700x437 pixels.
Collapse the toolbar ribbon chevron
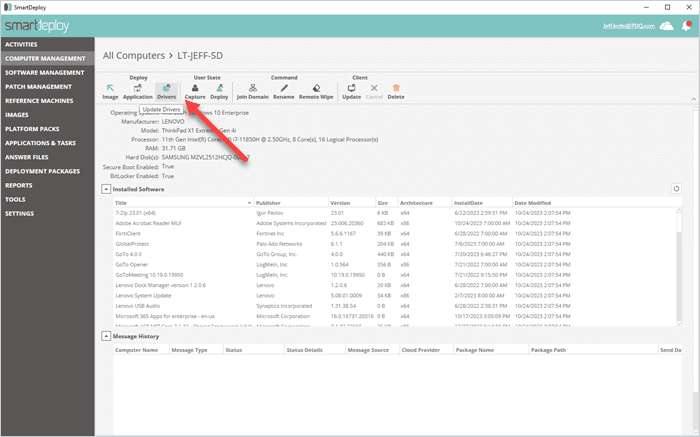693,99
